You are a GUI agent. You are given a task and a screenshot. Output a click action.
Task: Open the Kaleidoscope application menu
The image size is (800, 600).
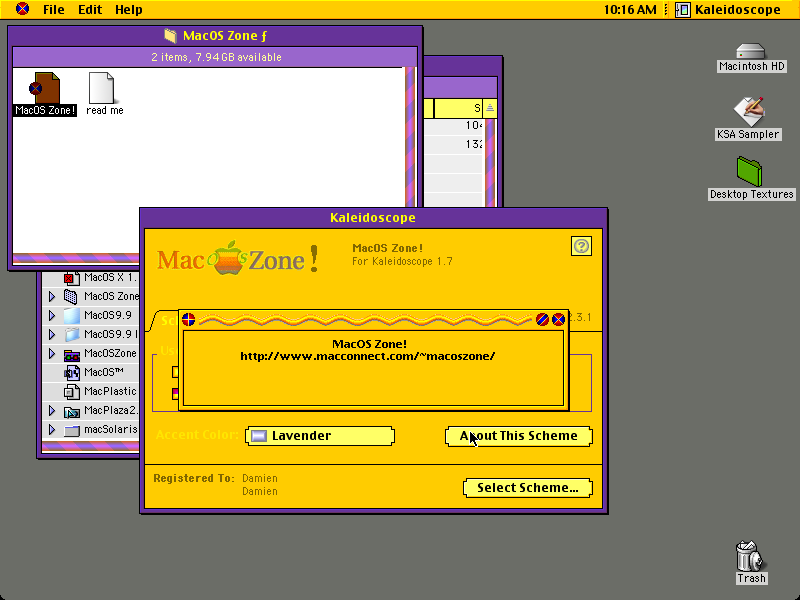(729, 10)
